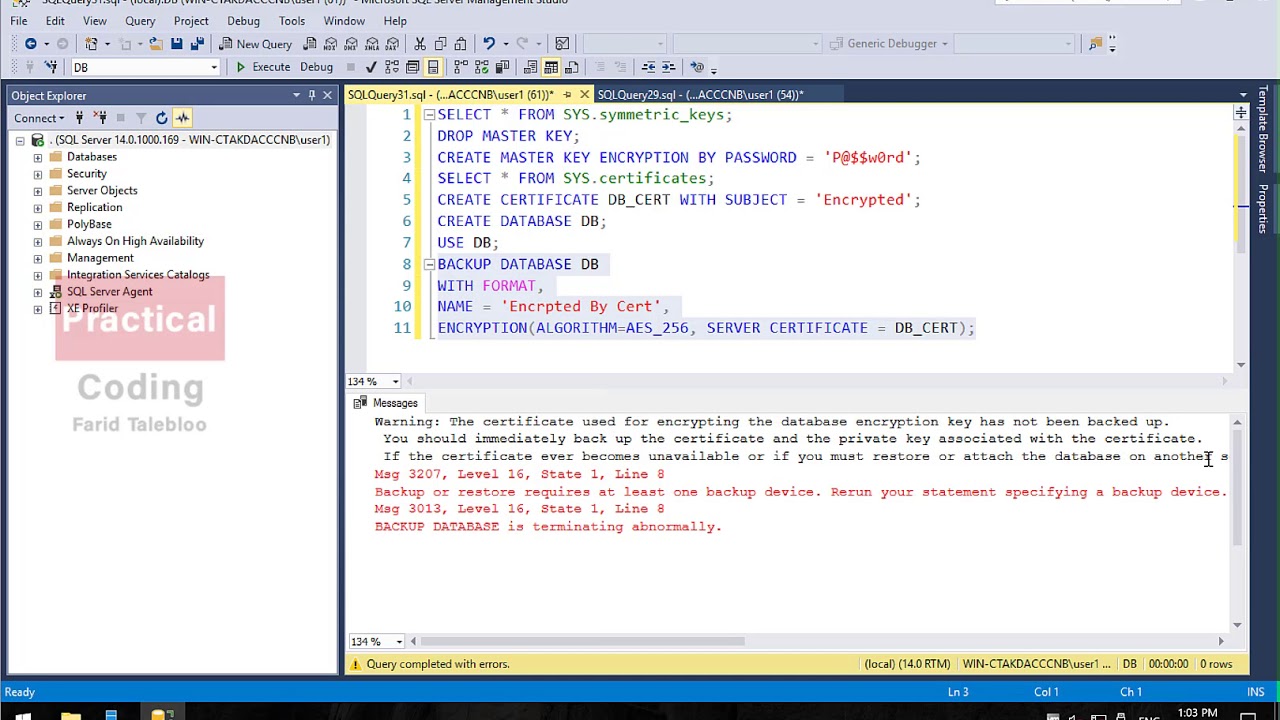The image size is (1280, 720).
Task: Run the query with Execute
Action: click(x=262, y=67)
